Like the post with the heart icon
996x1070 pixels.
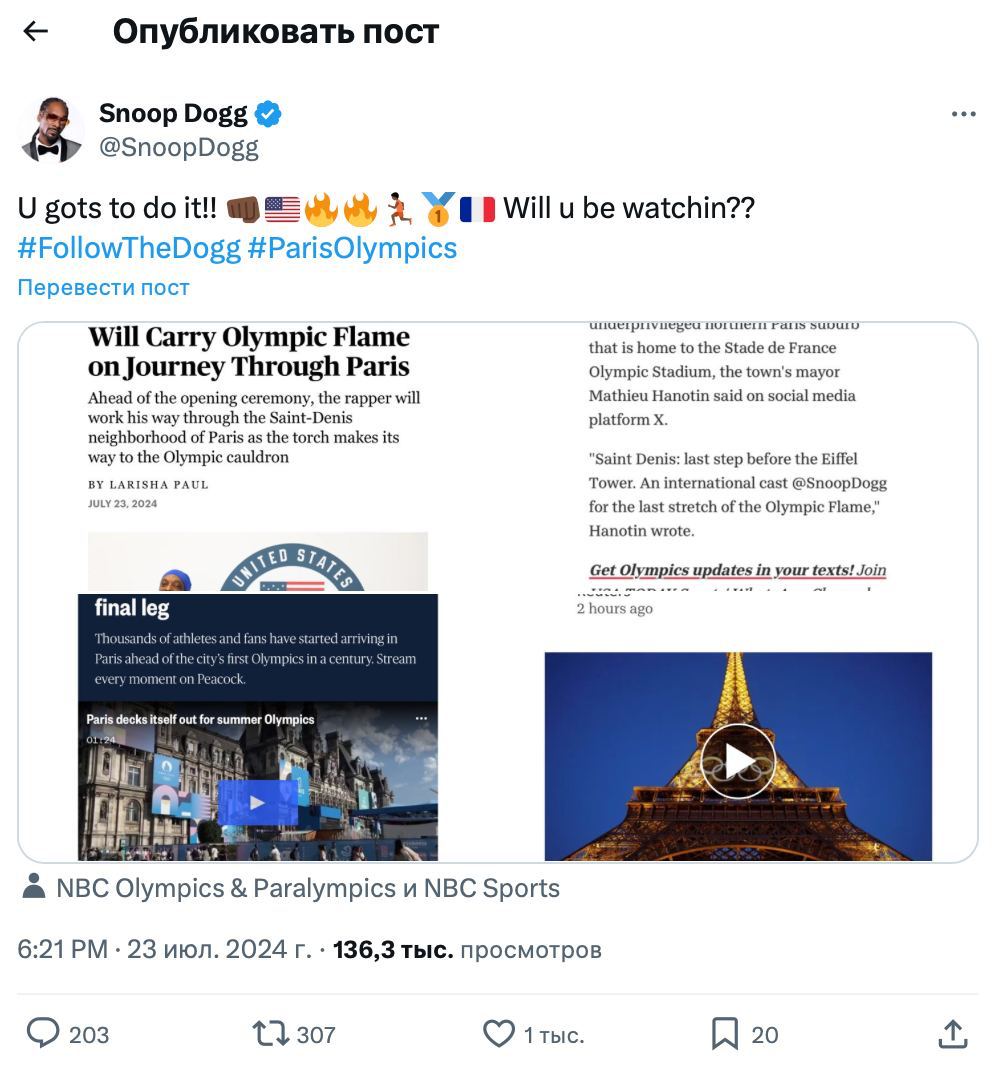(x=533, y=1034)
